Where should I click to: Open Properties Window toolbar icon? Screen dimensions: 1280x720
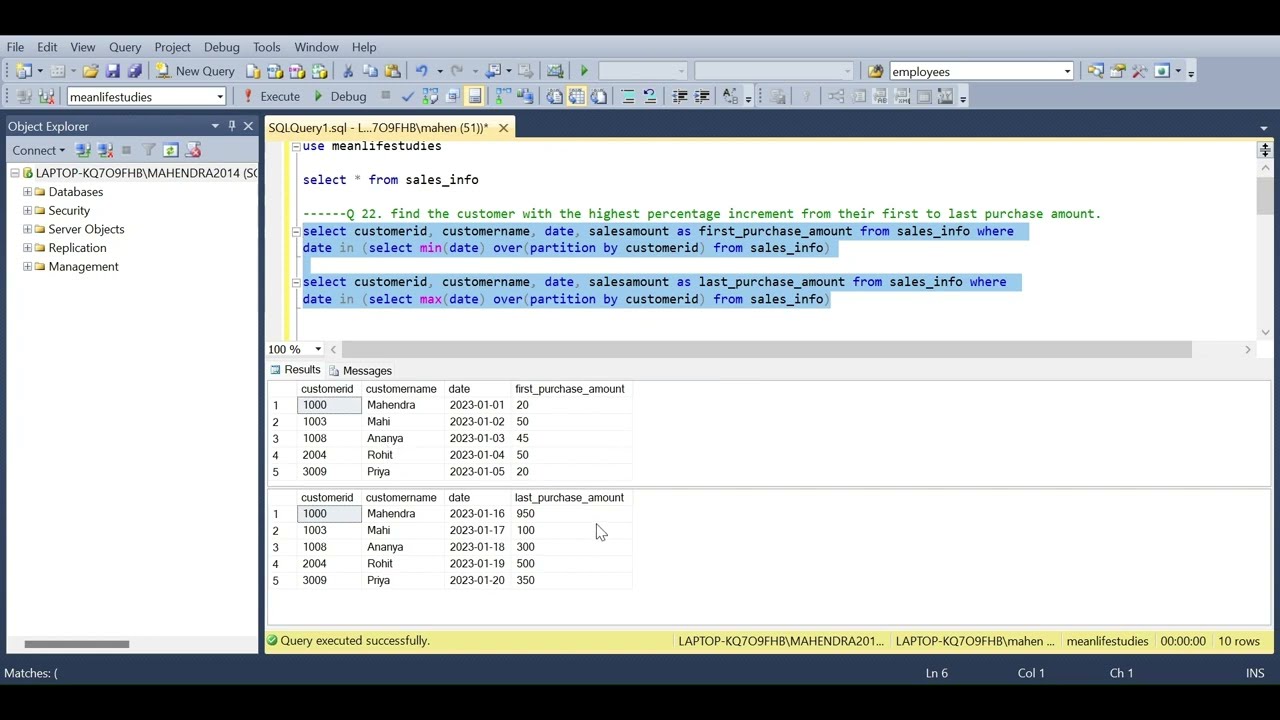tap(1117, 71)
